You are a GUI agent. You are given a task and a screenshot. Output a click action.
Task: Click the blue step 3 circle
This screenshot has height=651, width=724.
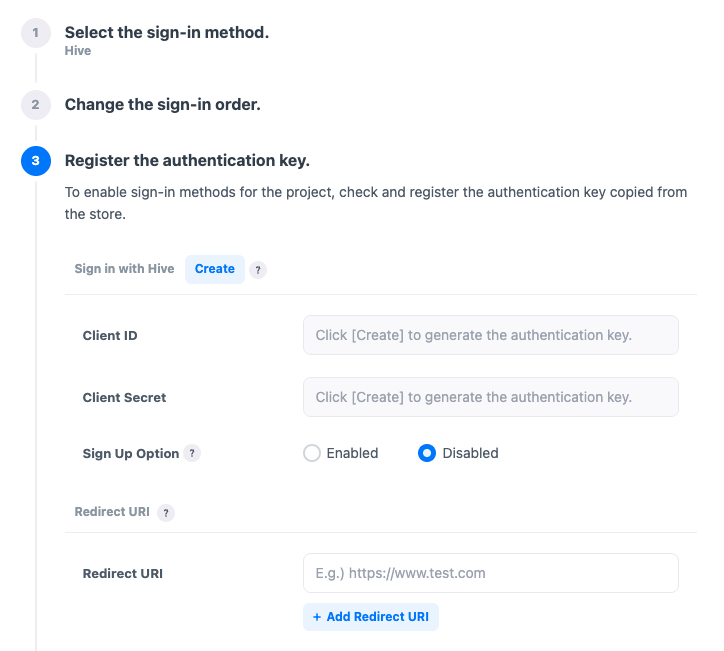coord(35,160)
